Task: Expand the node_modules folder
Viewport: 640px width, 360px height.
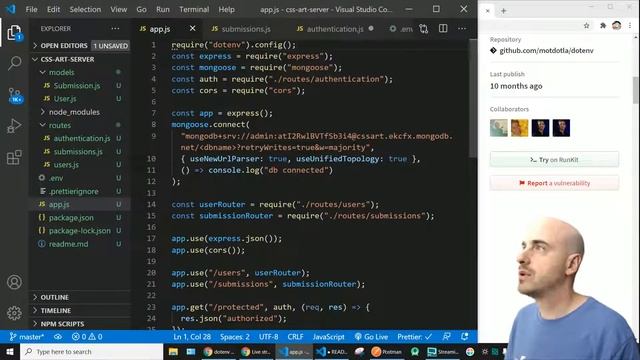Action: (80, 112)
